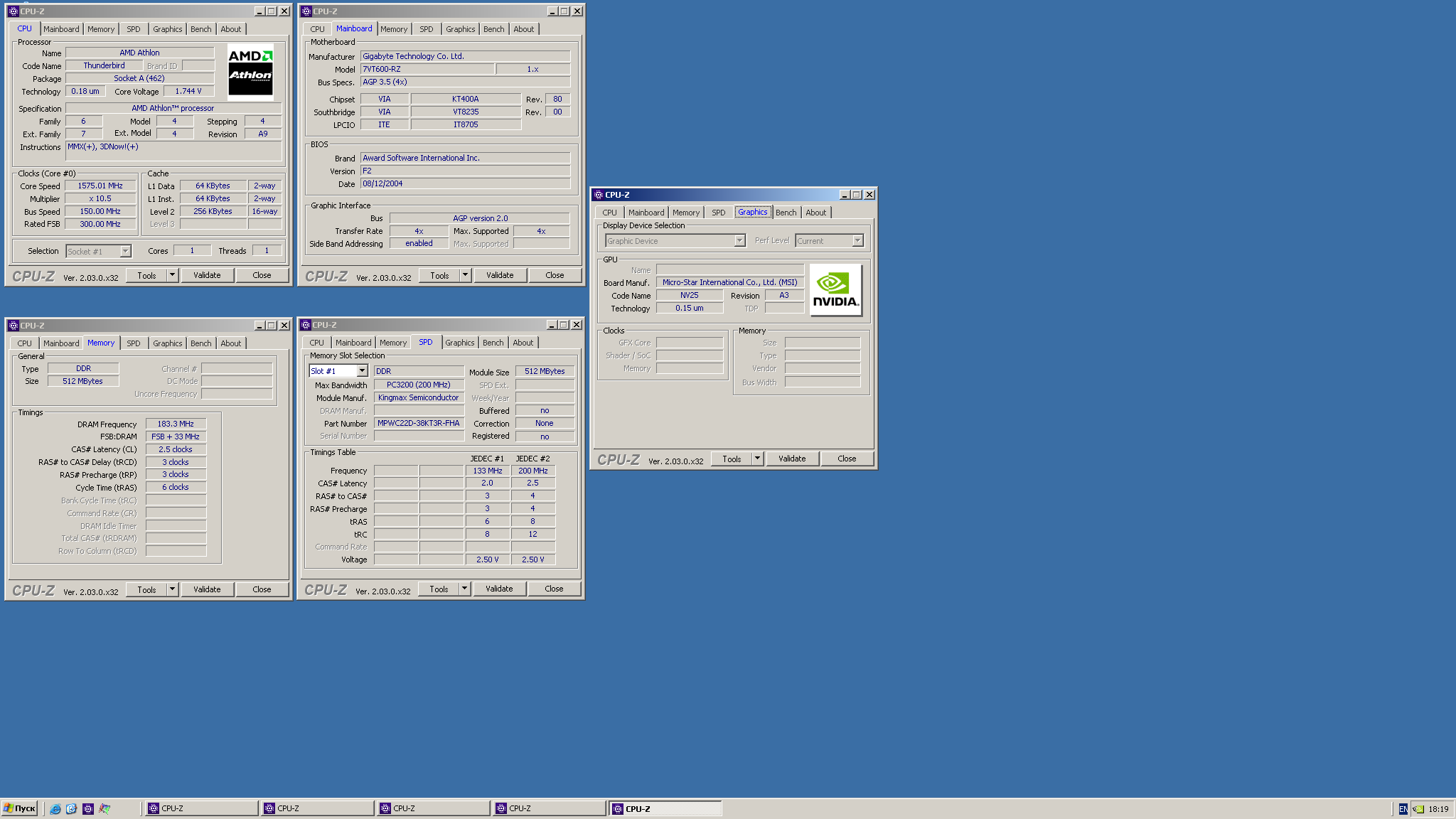Click Validate in the SPD window

[x=499, y=589]
